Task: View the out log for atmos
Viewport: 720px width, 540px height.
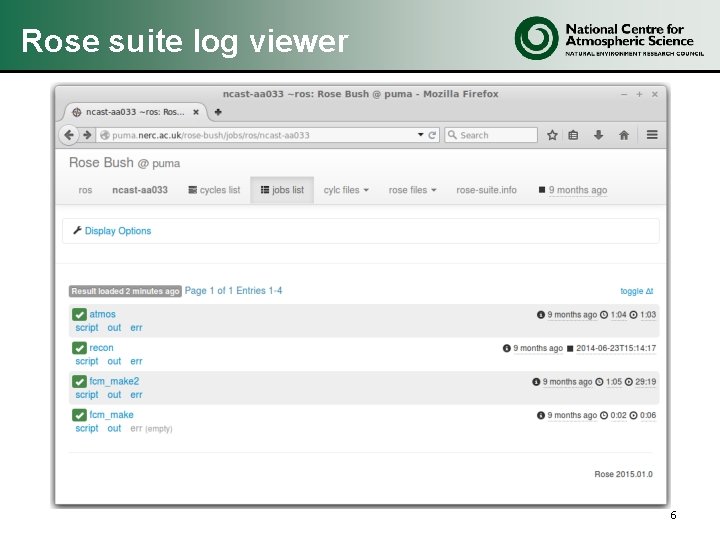Action: point(114,328)
